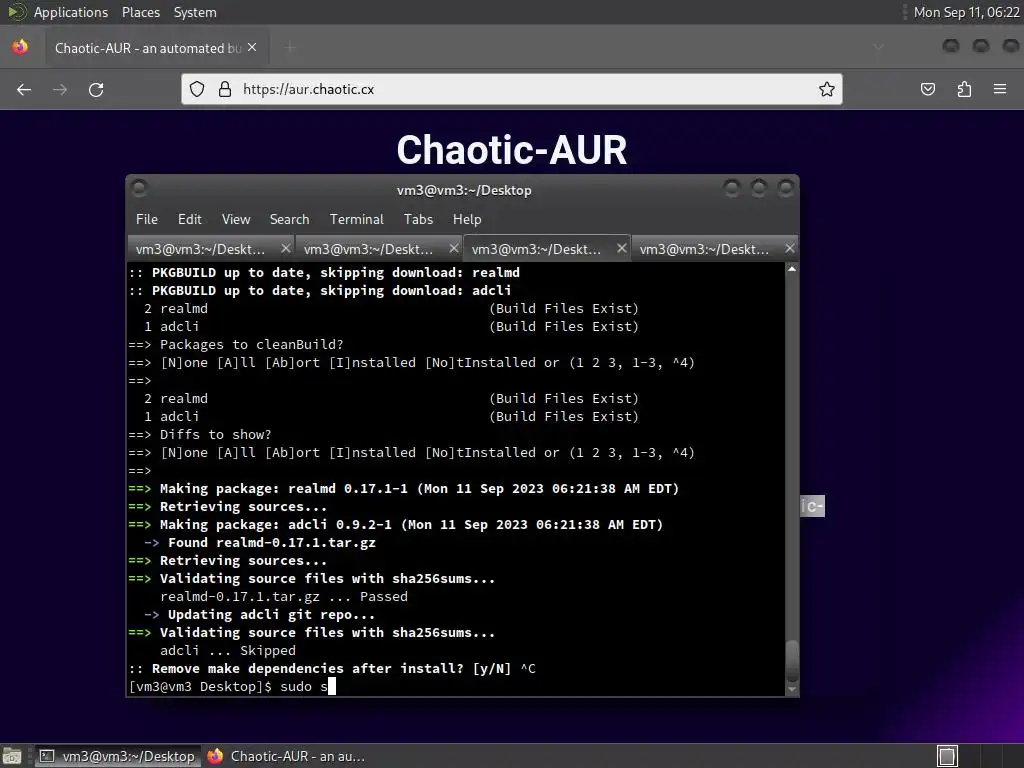
Task: Open the System menu
Action: tap(195, 12)
